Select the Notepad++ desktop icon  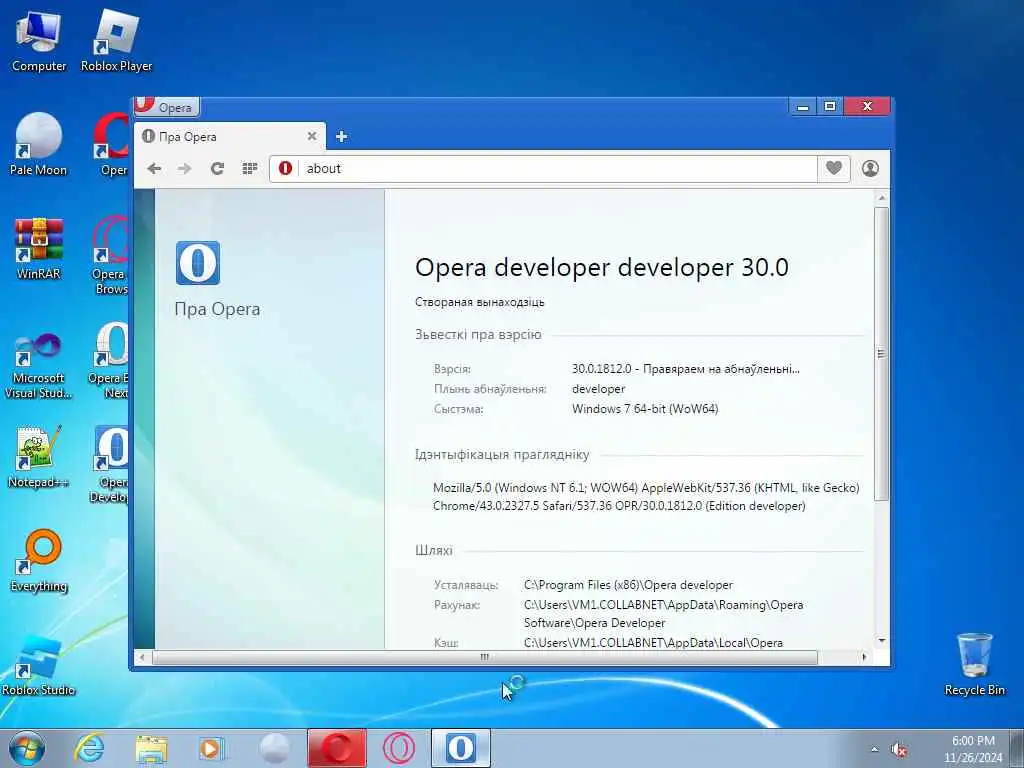(39, 457)
